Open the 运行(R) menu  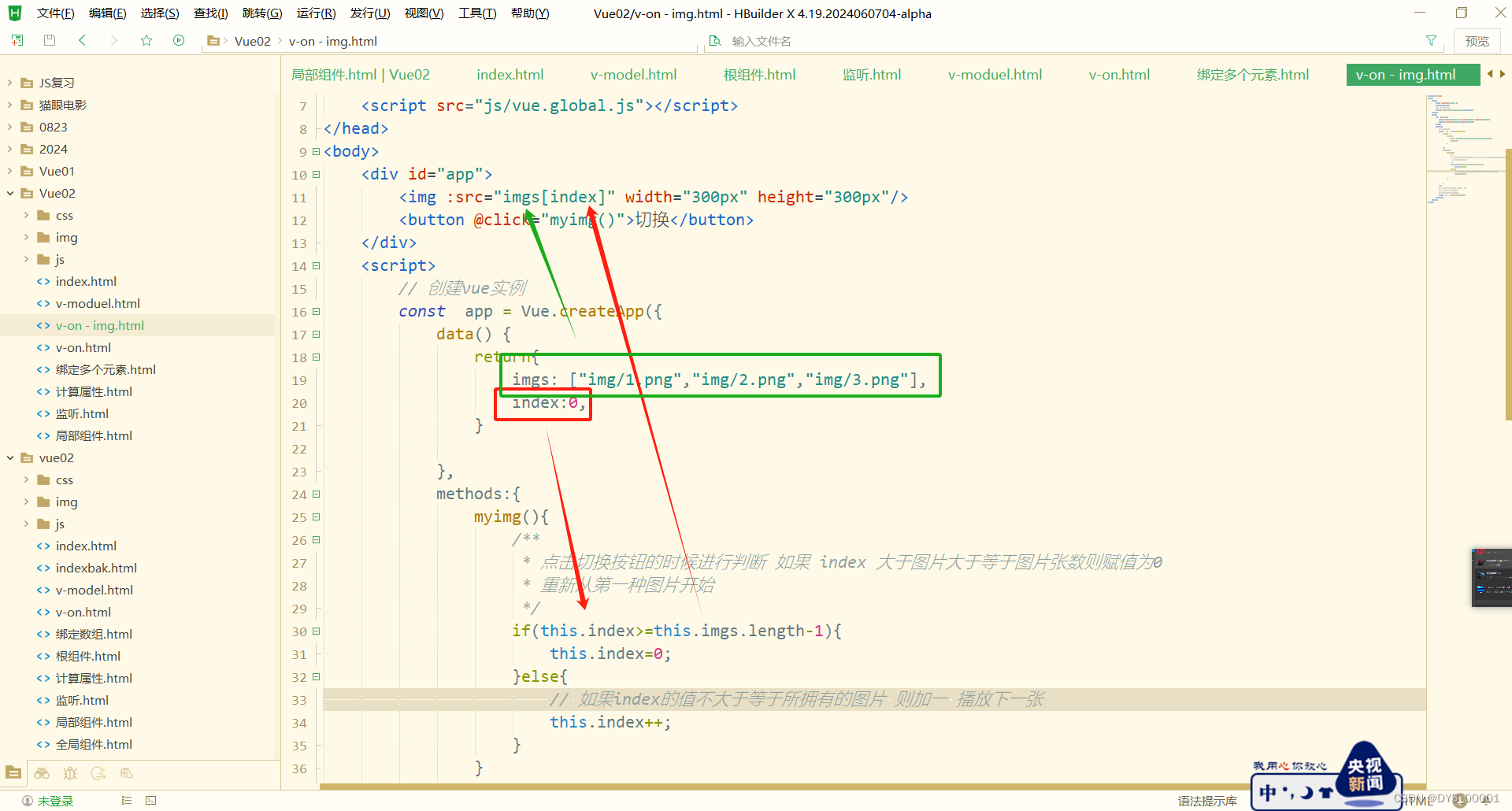tap(316, 13)
